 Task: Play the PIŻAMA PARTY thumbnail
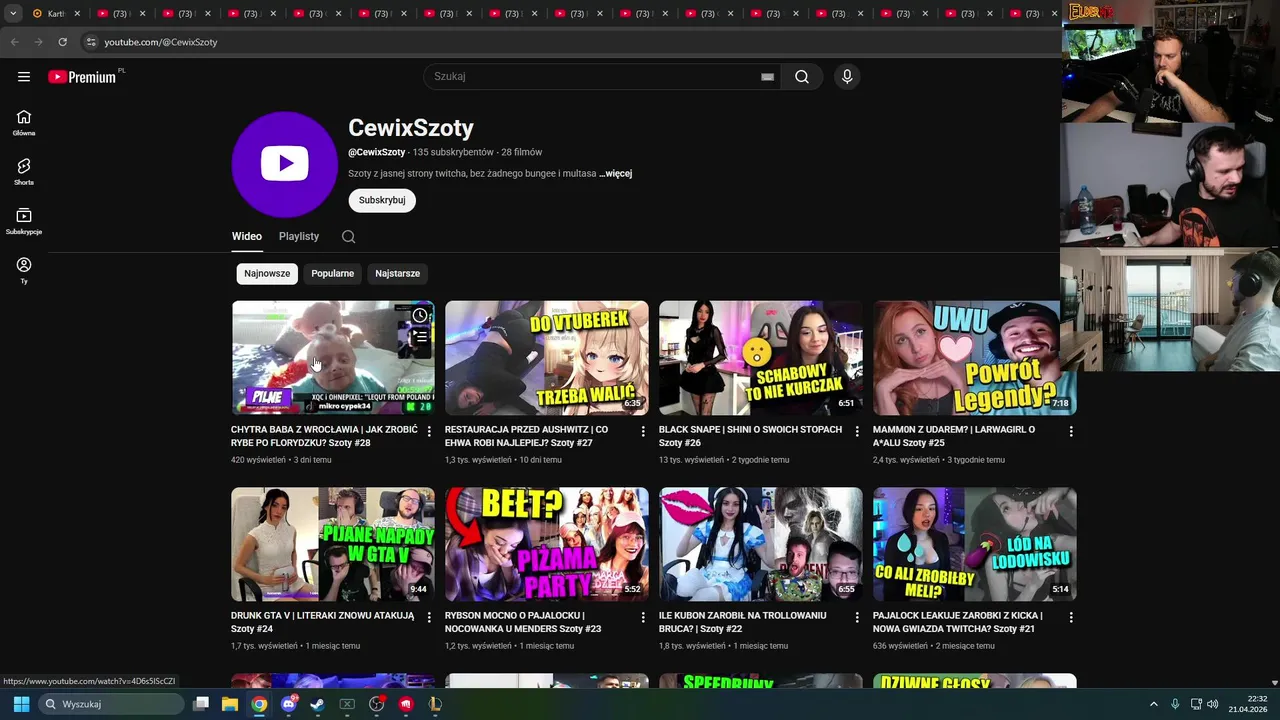pyautogui.click(x=547, y=544)
